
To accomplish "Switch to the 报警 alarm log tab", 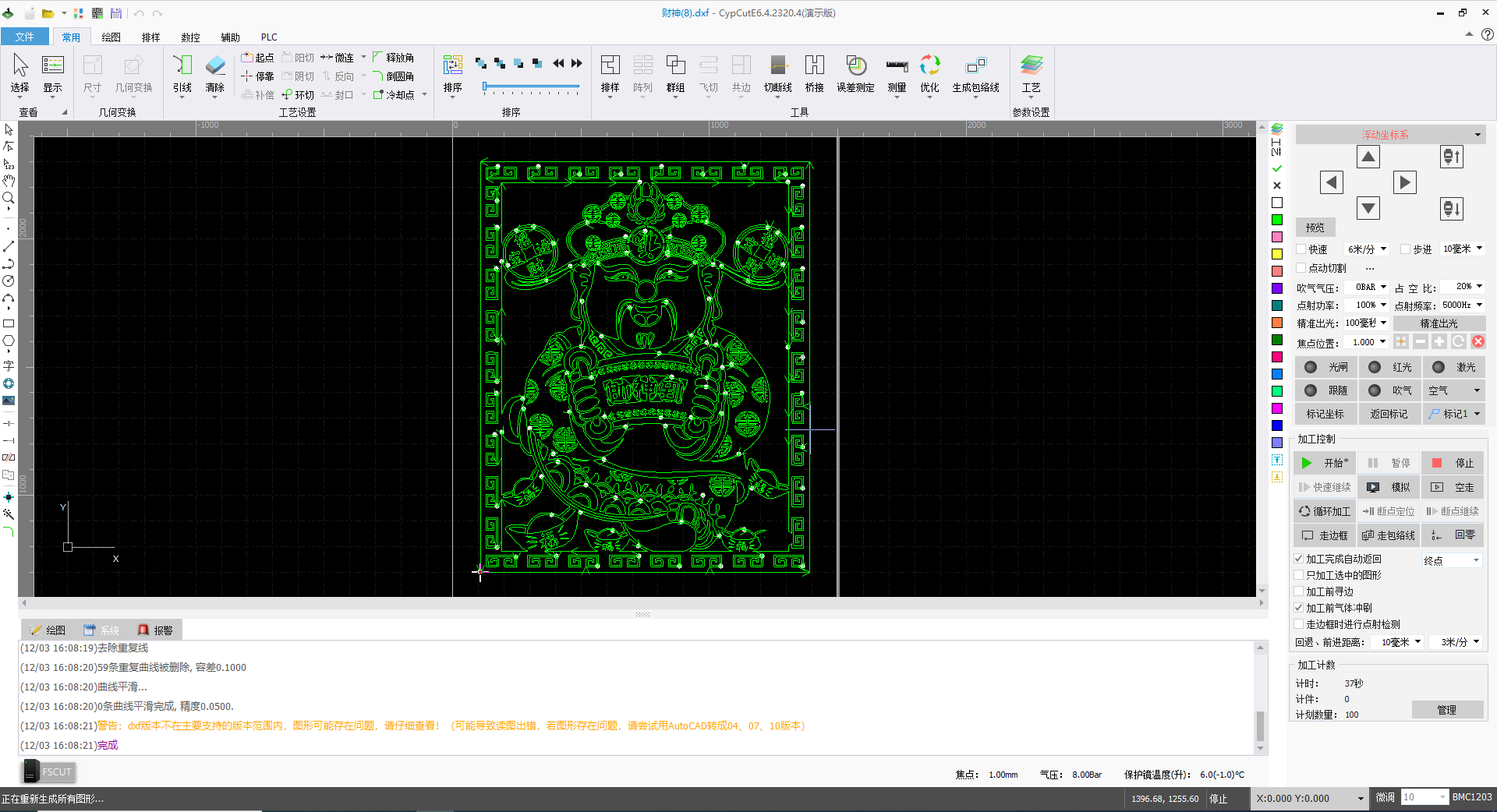I will pos(155,630).
